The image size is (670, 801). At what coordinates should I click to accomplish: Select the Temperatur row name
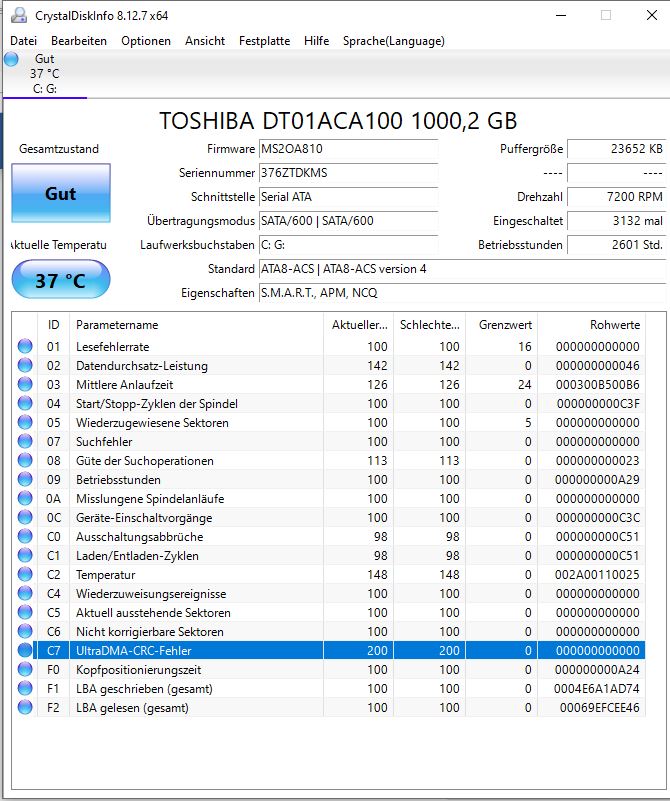click(x=106, y=575)
